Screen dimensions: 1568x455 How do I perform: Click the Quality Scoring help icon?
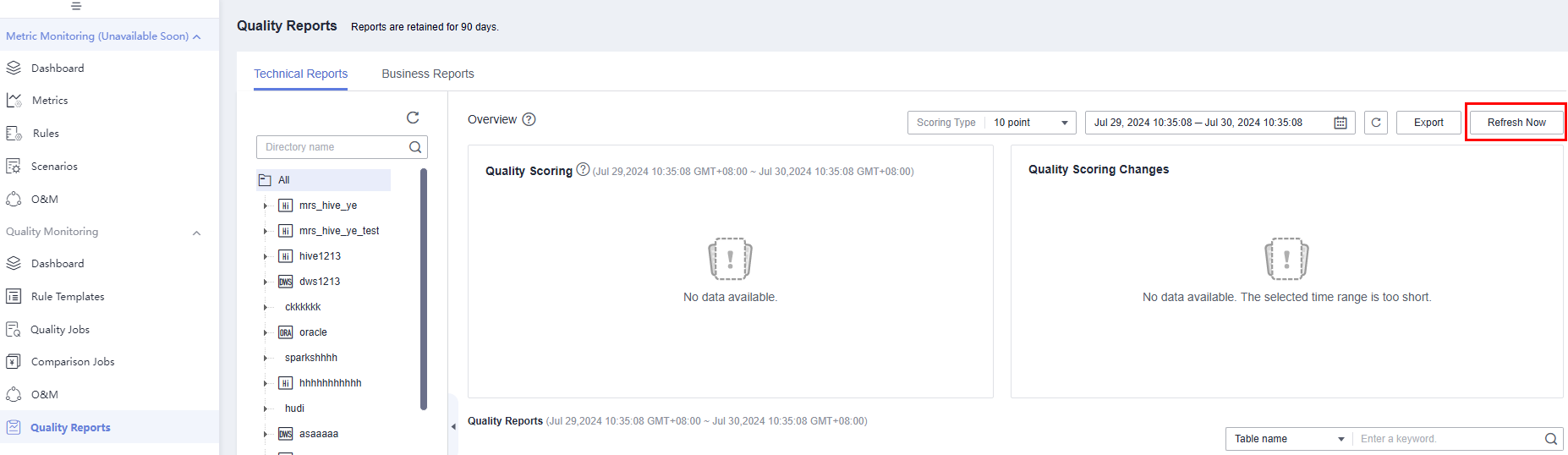[x=583, y=170]
